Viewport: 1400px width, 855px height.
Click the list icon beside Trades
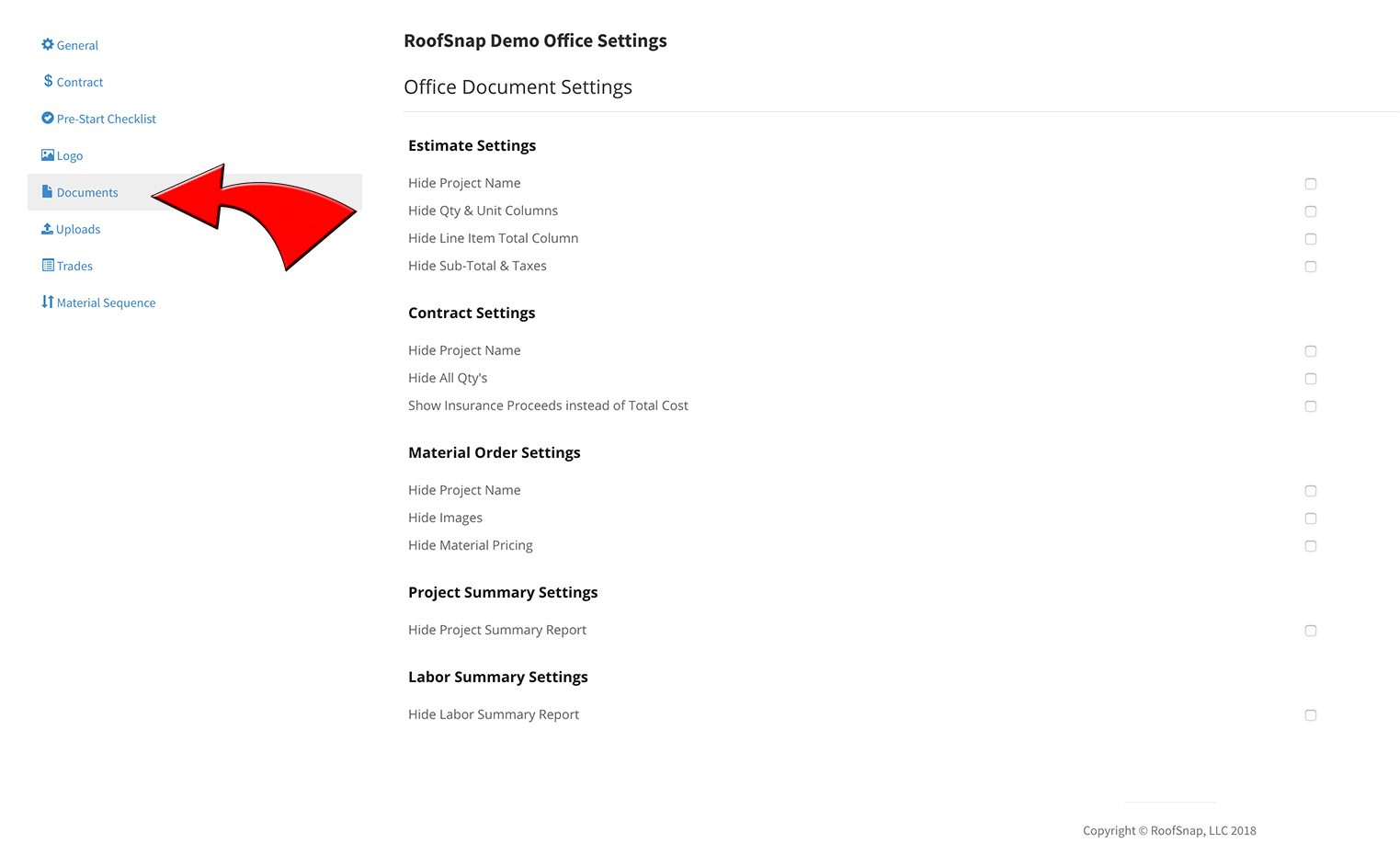(48, 265)
